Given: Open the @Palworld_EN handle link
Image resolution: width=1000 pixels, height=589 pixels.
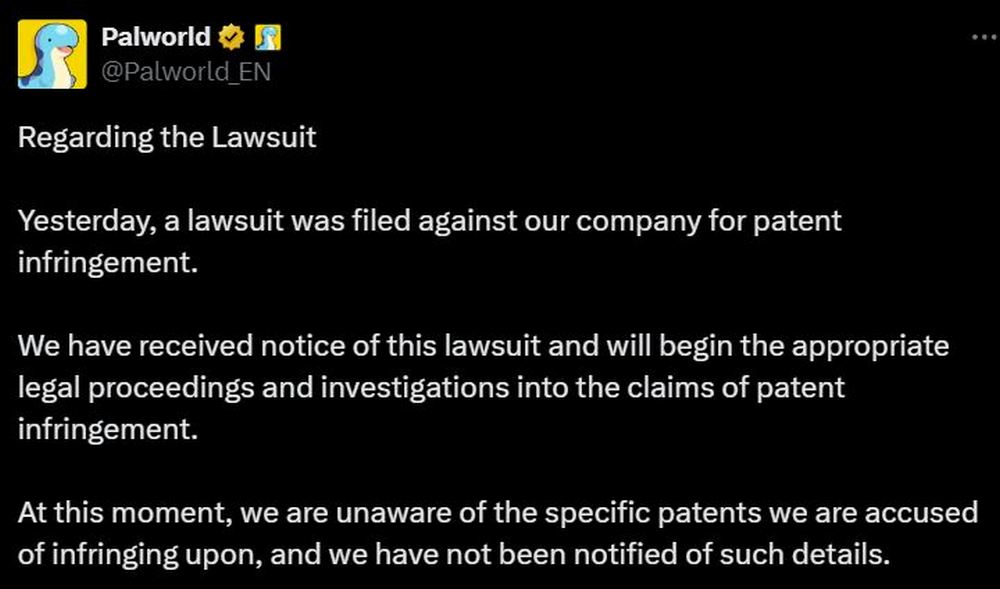Looking at the screenshot, I should point(186,72).
